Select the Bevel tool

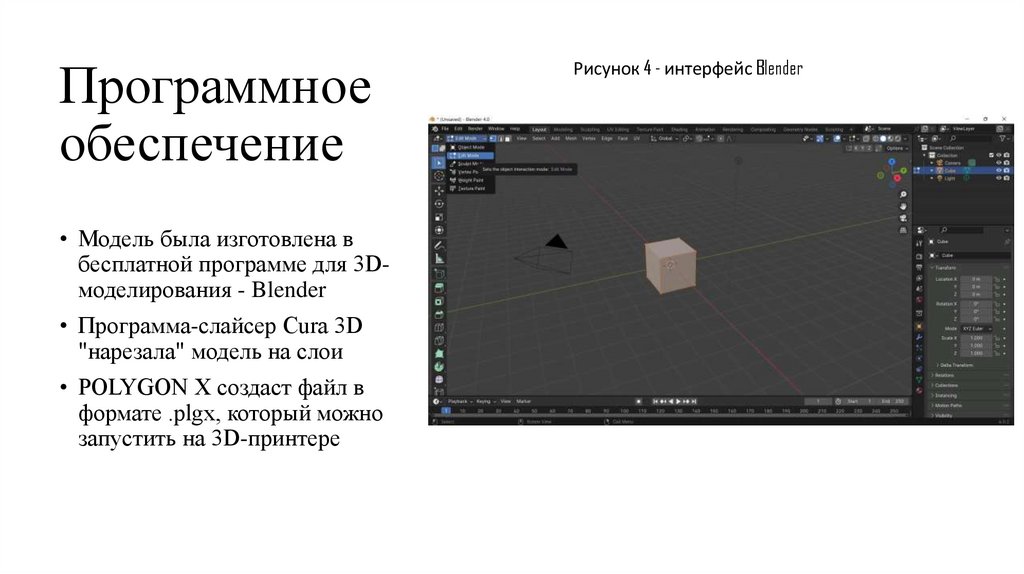tap(439, 314)
